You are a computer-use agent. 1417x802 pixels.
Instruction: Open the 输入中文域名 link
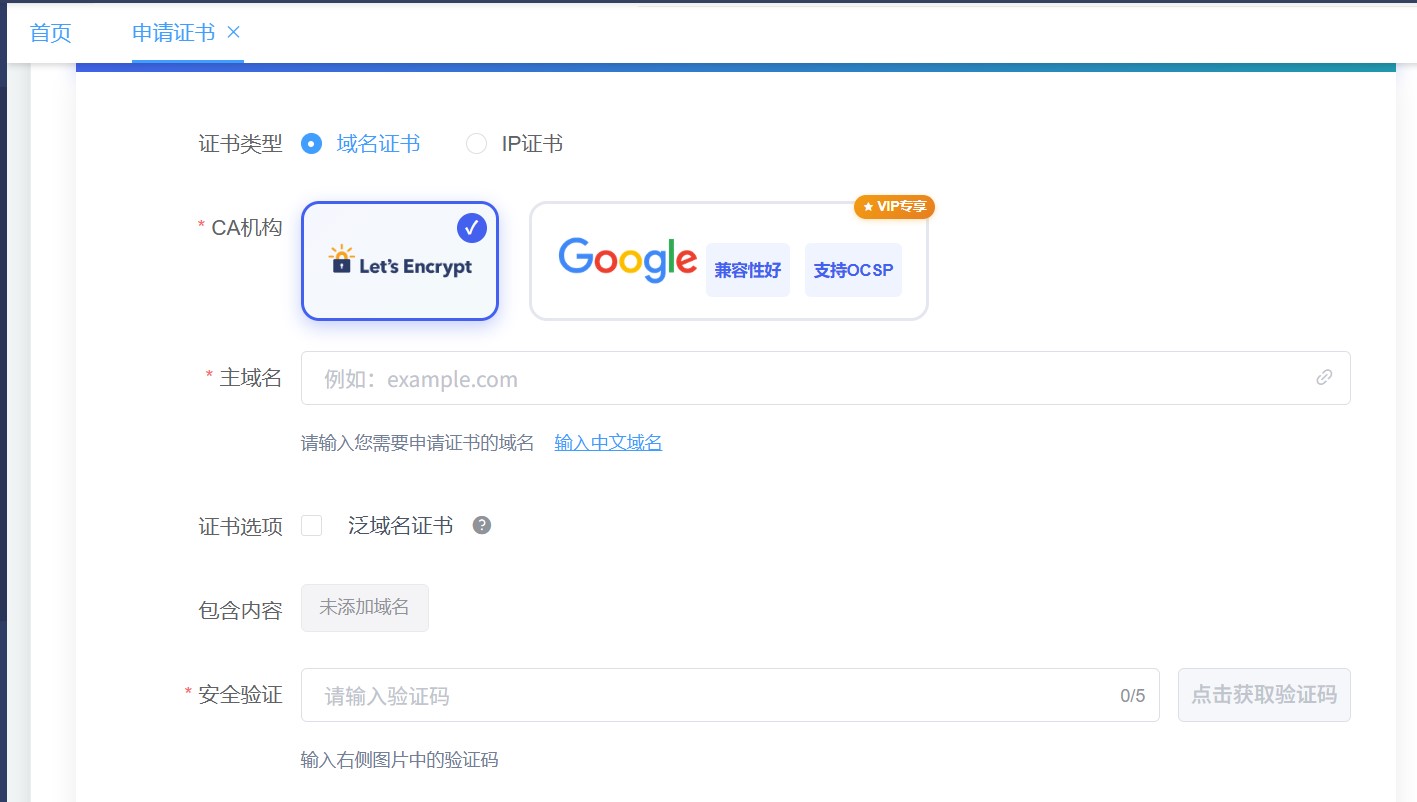point(608,443)
